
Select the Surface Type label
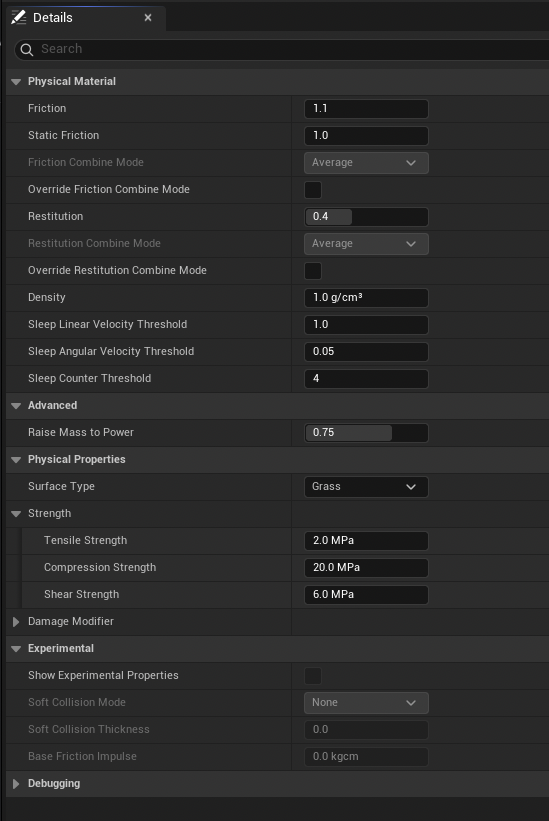61,486
